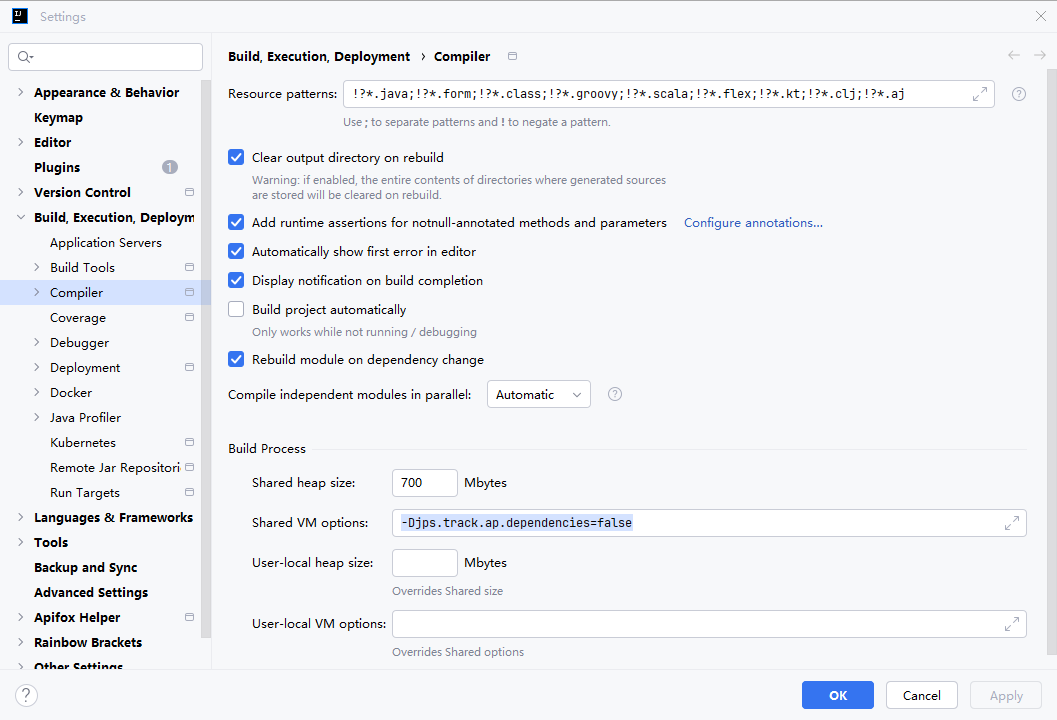1057x720 pixels.
Task: Expand the User-local VM options field
Action: pos(1012,624)
